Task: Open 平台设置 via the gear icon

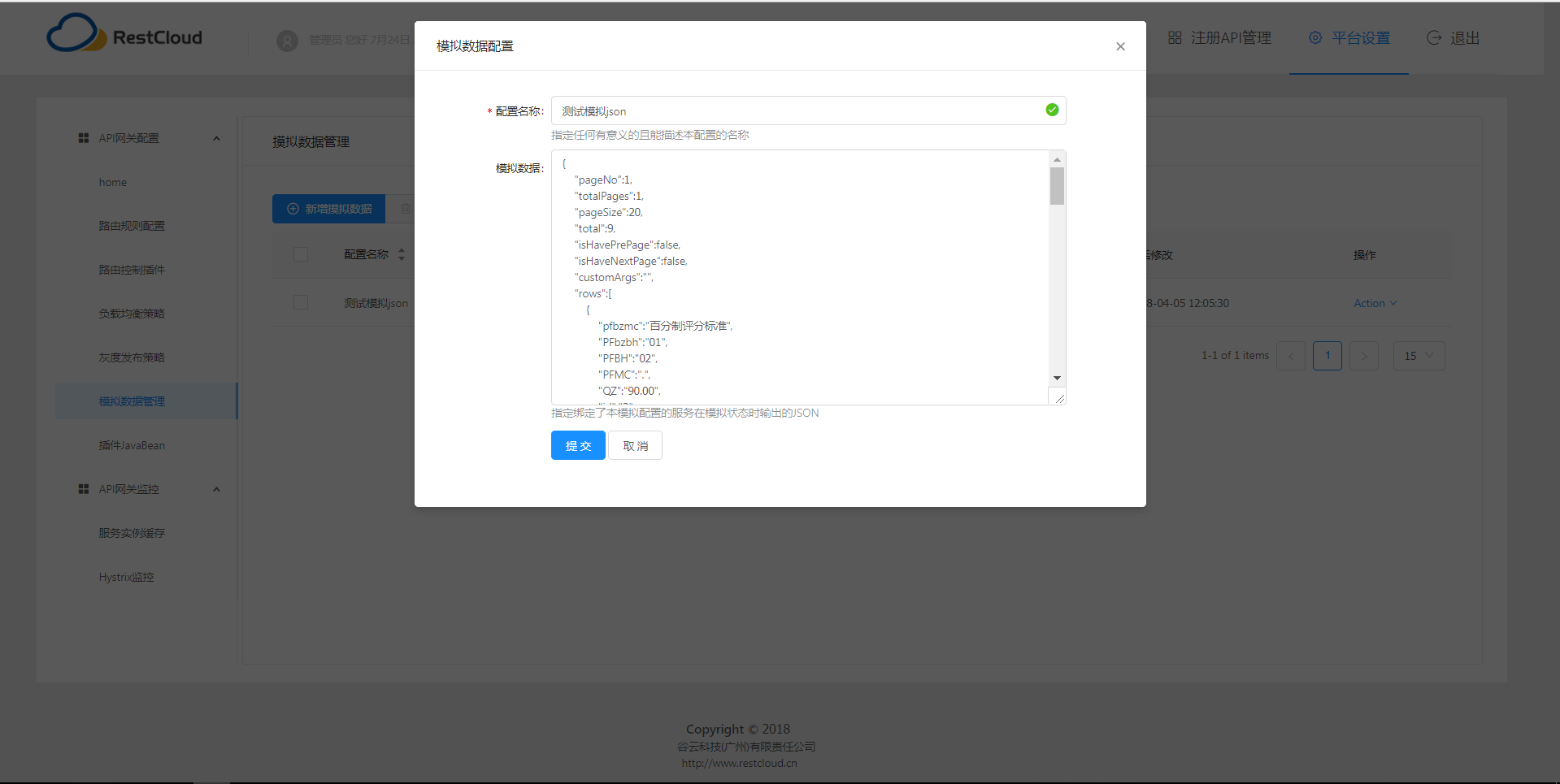Action: click(1314, 37)
